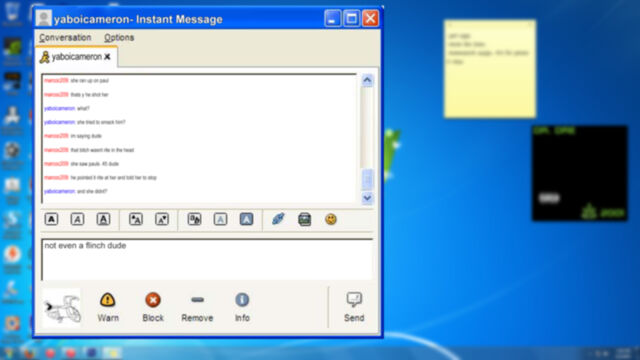Open the smiley emoticon picker

tap(331, 219)
